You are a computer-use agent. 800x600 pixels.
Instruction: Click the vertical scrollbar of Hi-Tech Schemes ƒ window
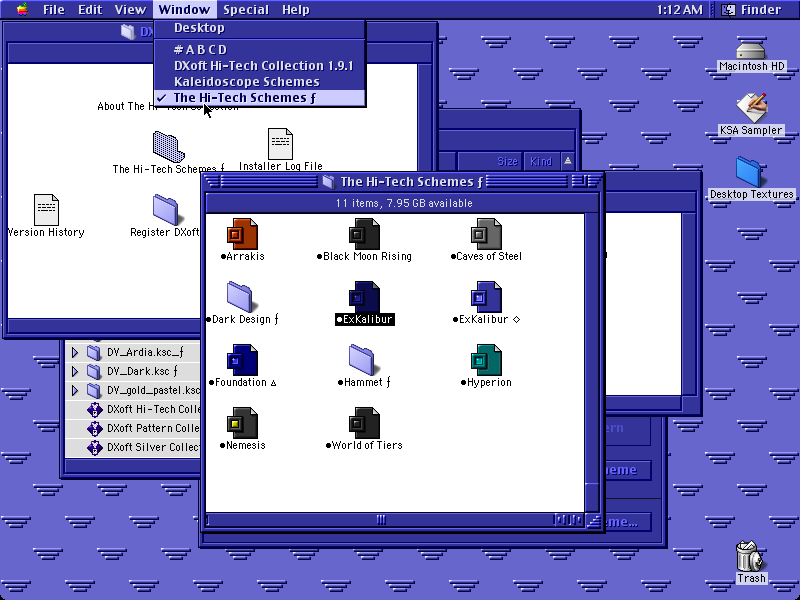(x=592, y=362)
